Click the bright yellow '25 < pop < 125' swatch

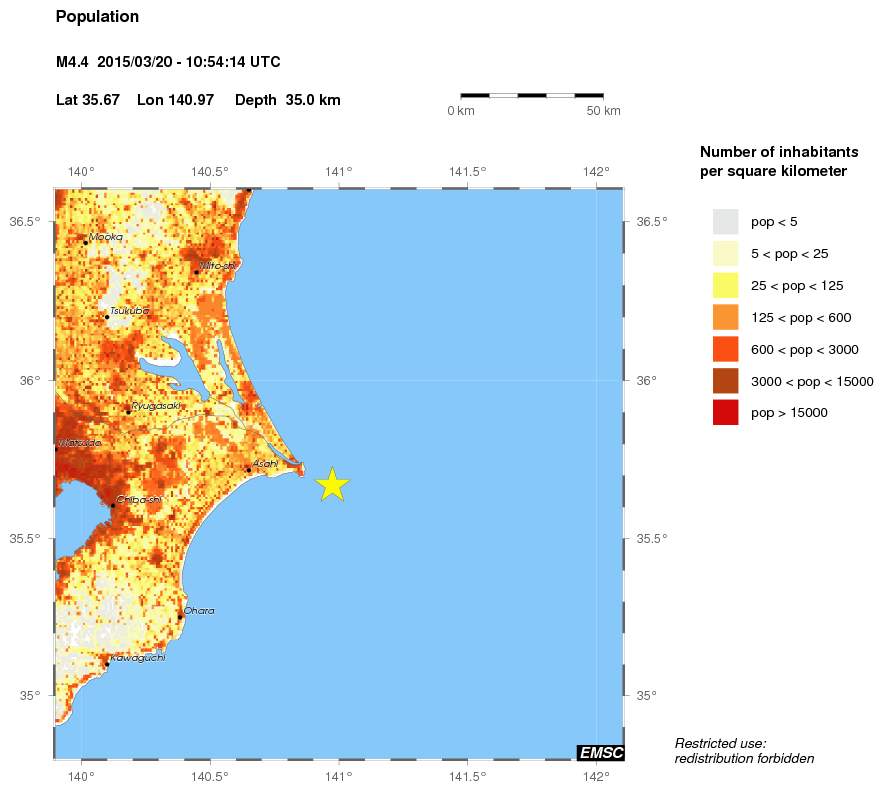tap(725, 285)
